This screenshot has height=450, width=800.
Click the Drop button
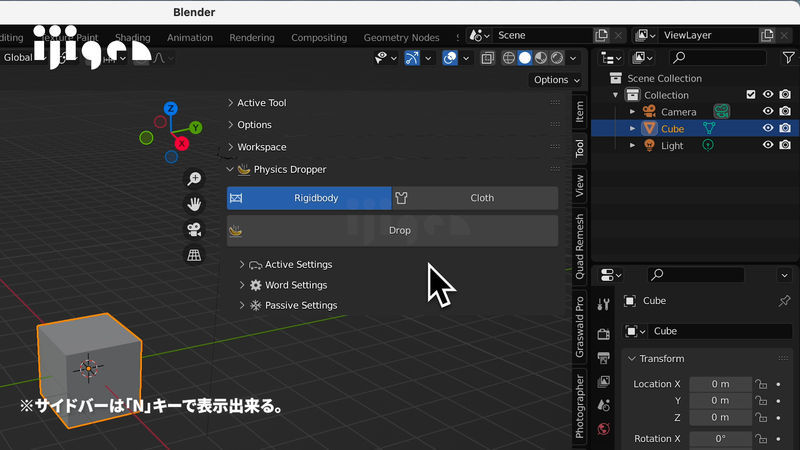coord(392,231)
